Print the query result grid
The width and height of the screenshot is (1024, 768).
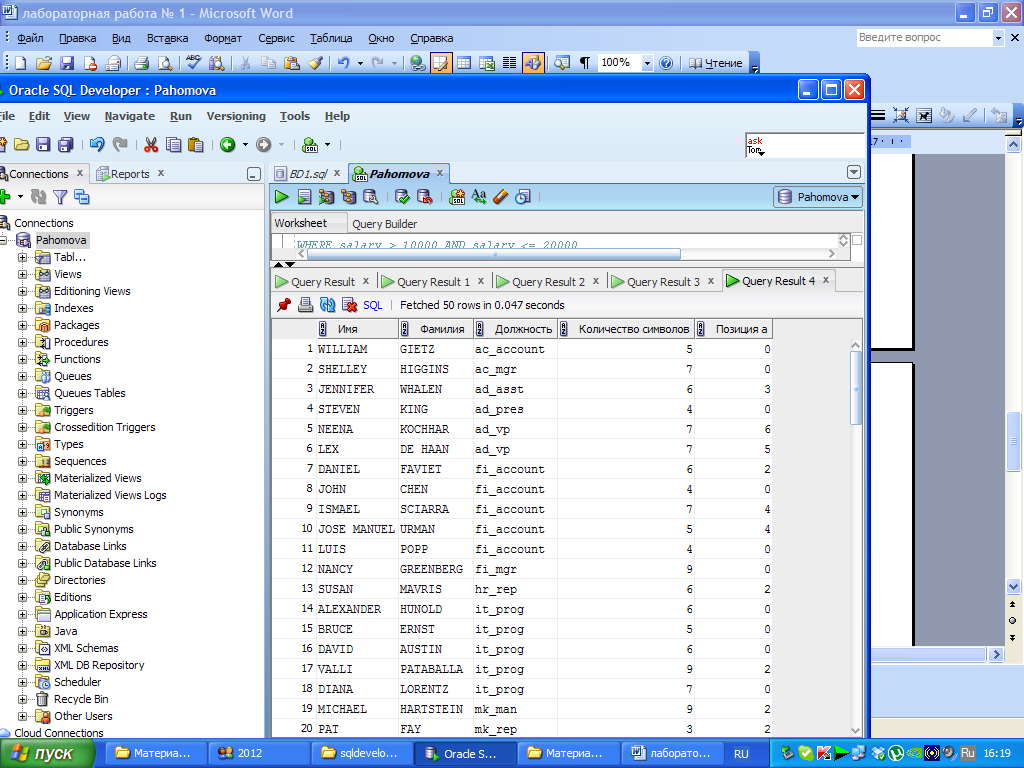305,305
